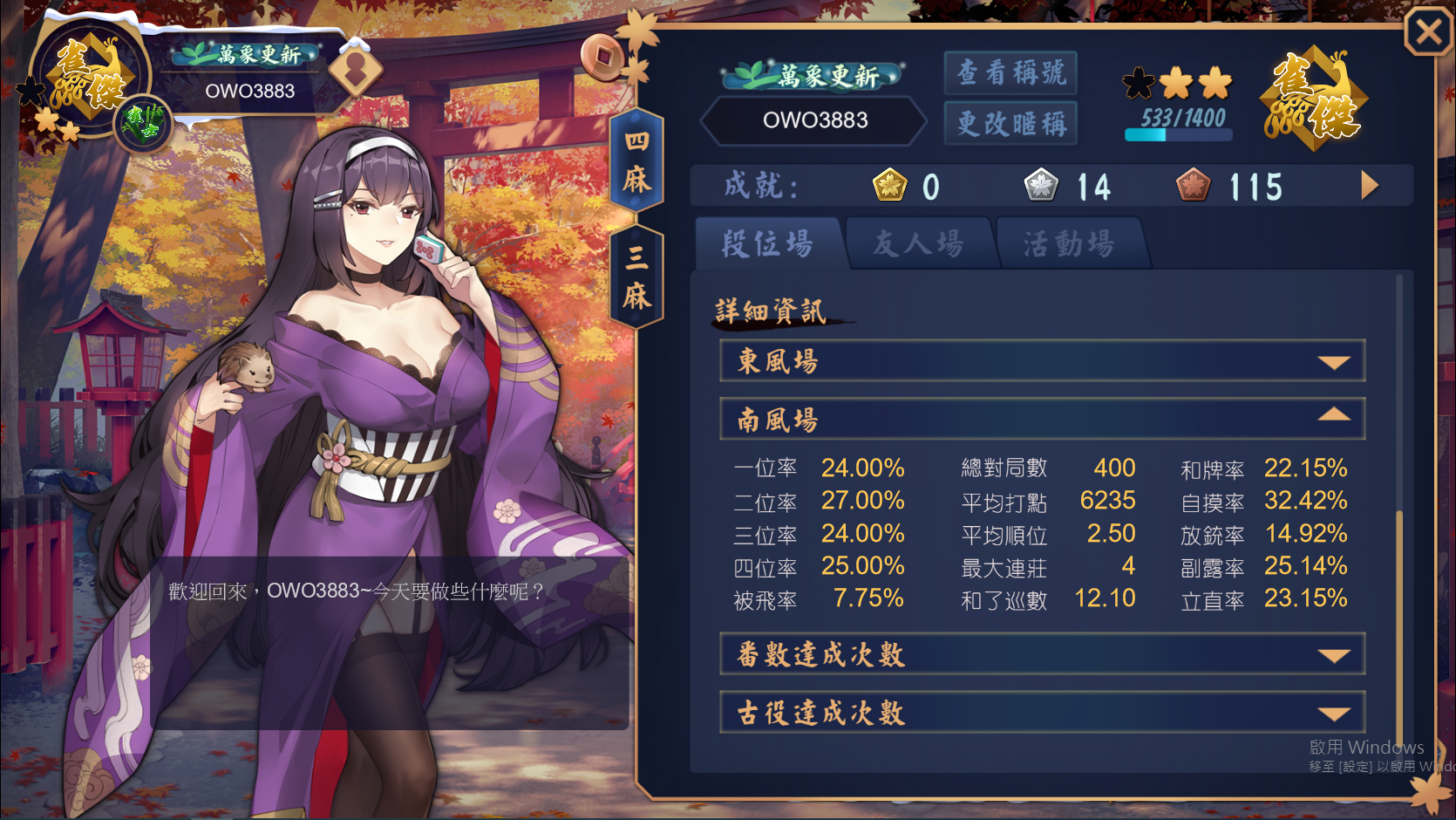Click the gold achievement badge icon
Viewport: 1456px width, 820px height.
[889, 185]
